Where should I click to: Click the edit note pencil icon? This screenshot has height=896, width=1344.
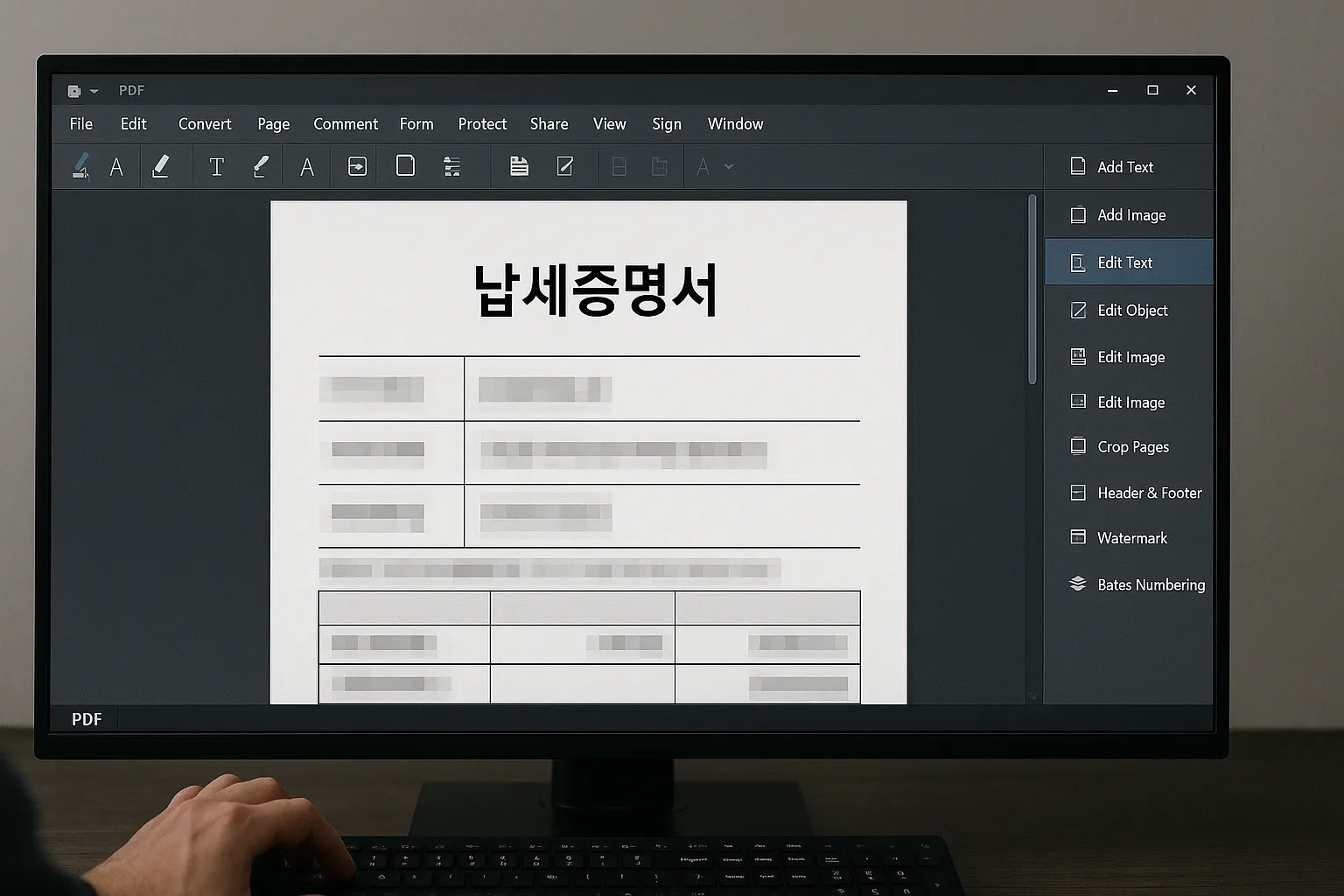pyautogui.click(x=565, y=166)
